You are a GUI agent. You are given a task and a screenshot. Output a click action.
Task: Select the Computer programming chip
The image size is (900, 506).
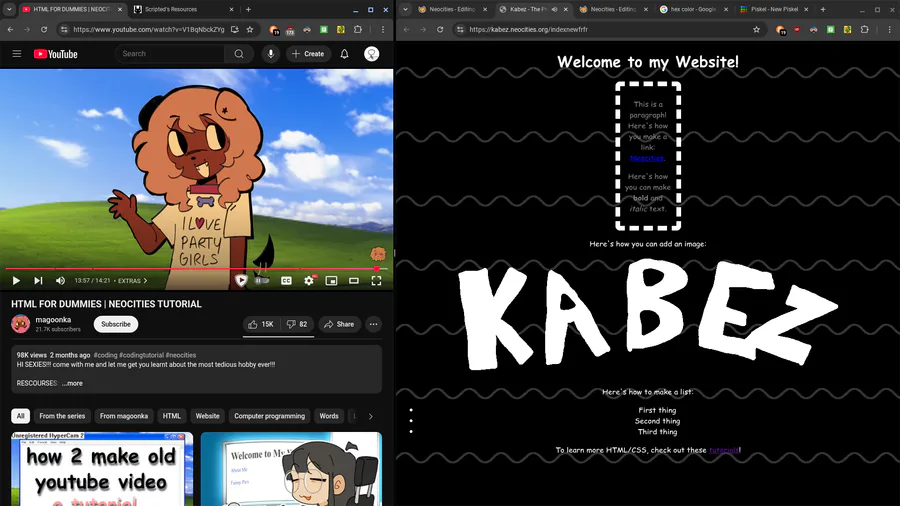tap(269, 416)
